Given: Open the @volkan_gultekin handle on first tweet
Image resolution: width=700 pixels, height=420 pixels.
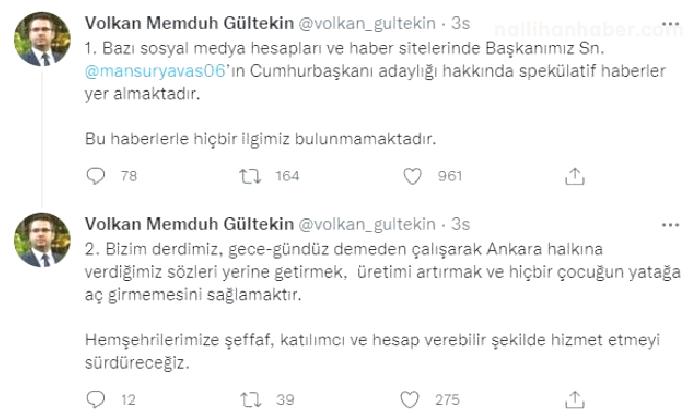Looking at the screenshot, I should click(367, 23).
